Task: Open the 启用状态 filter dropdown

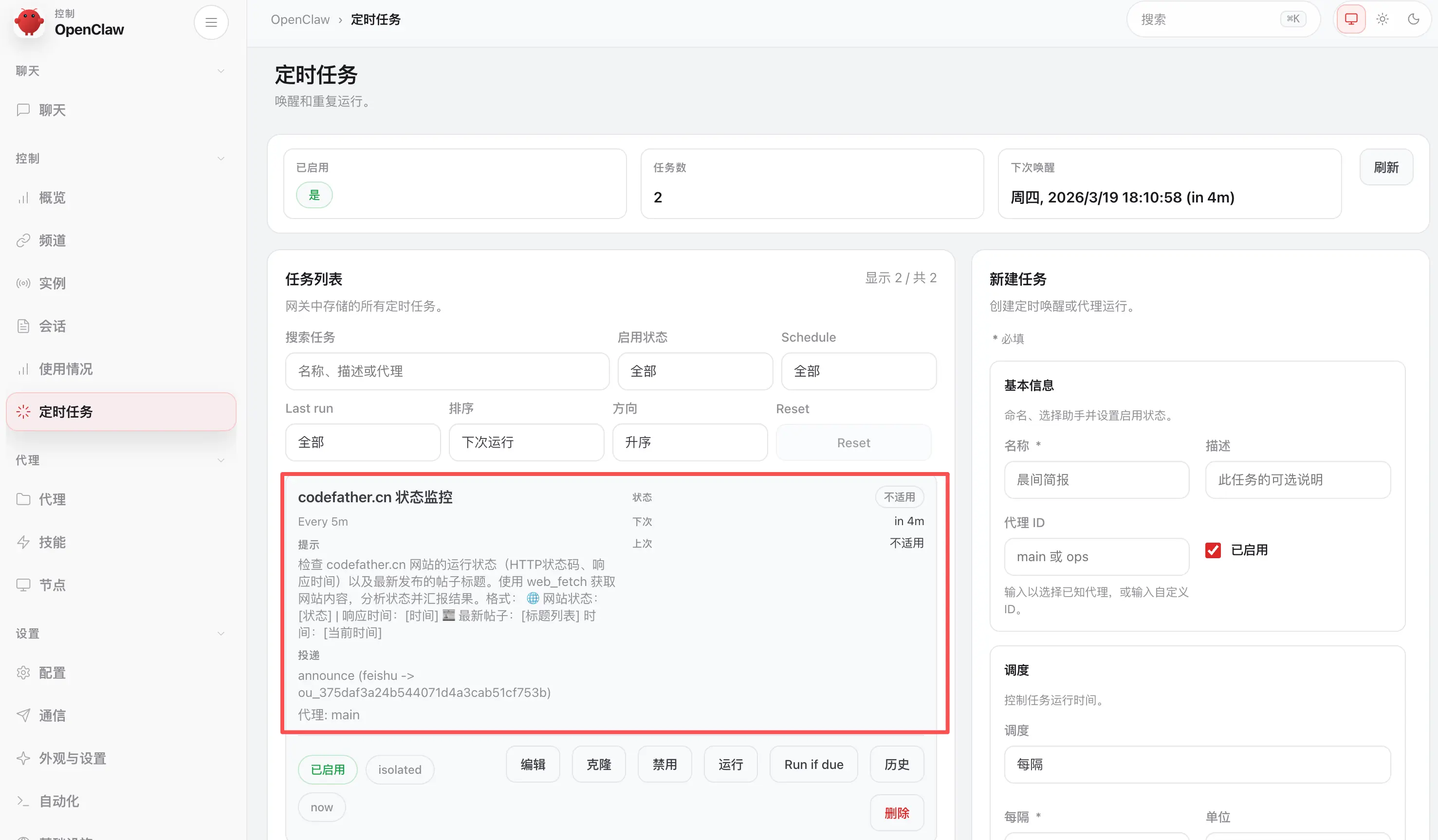Action: pos(695,371)
